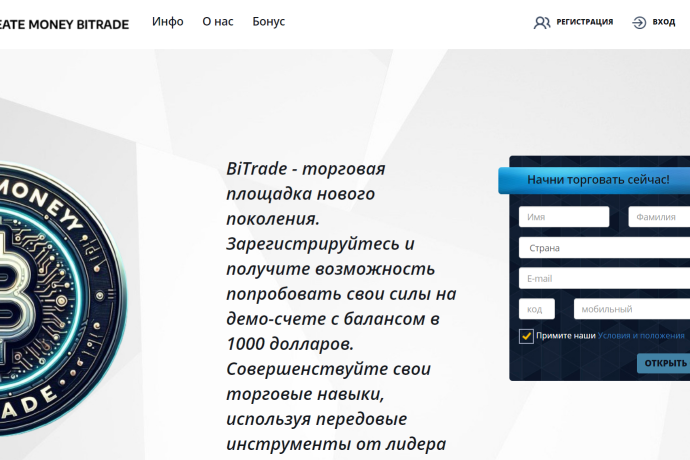Click into the Имя input field

(x=564, y=217)
